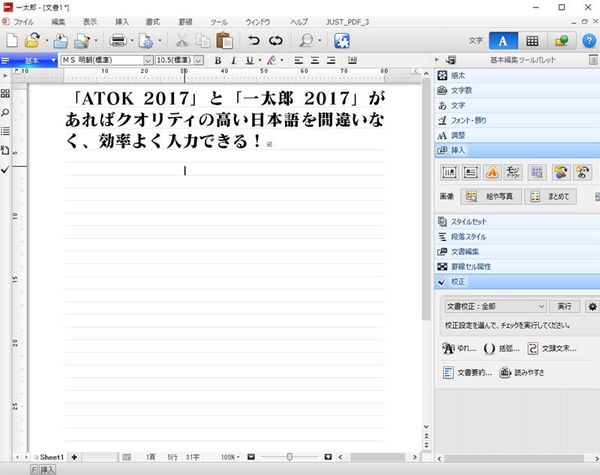Click the blue puzzle piece icon

click(342, 41)
